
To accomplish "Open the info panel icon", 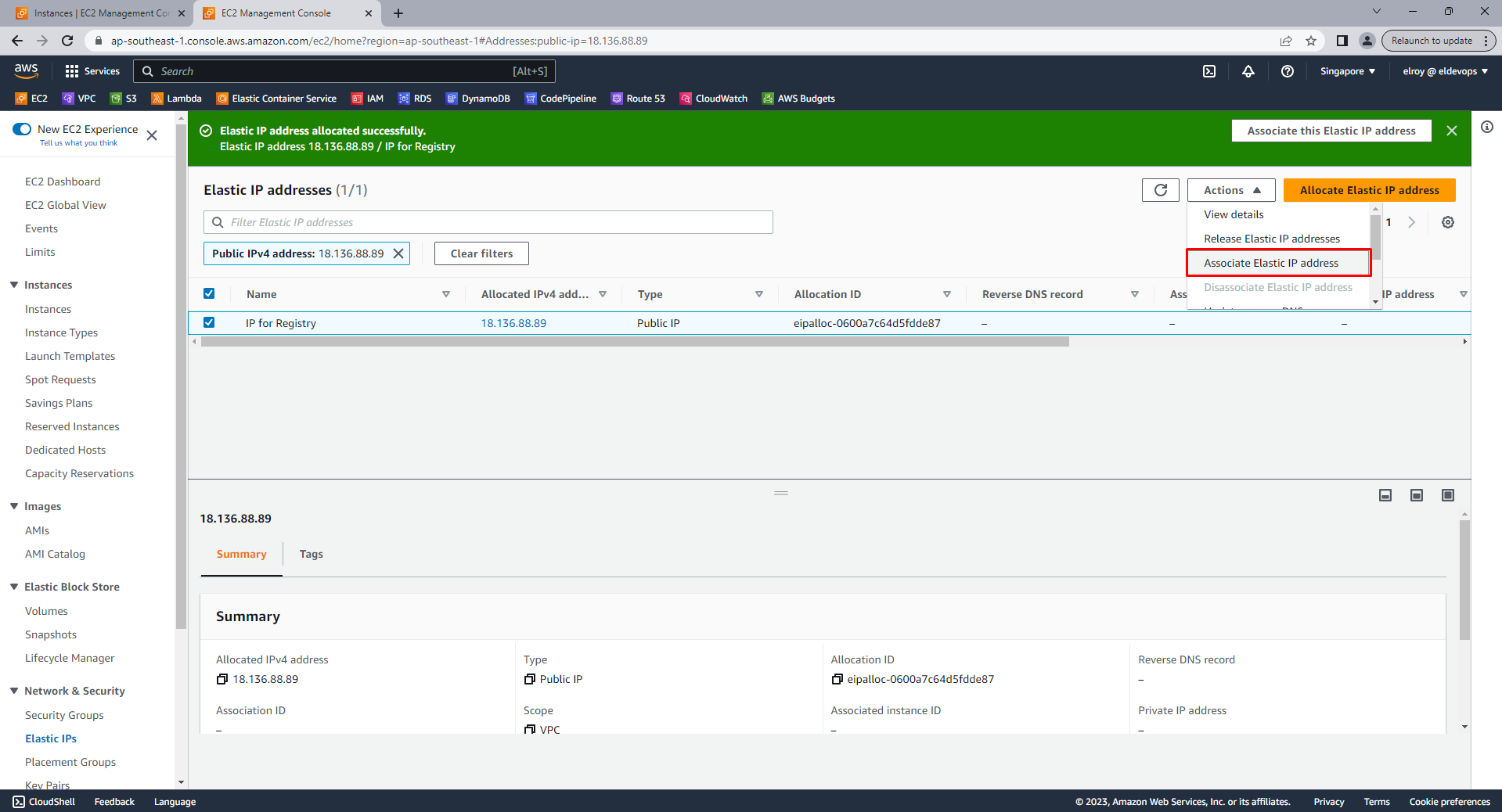I will point(1487,127).
